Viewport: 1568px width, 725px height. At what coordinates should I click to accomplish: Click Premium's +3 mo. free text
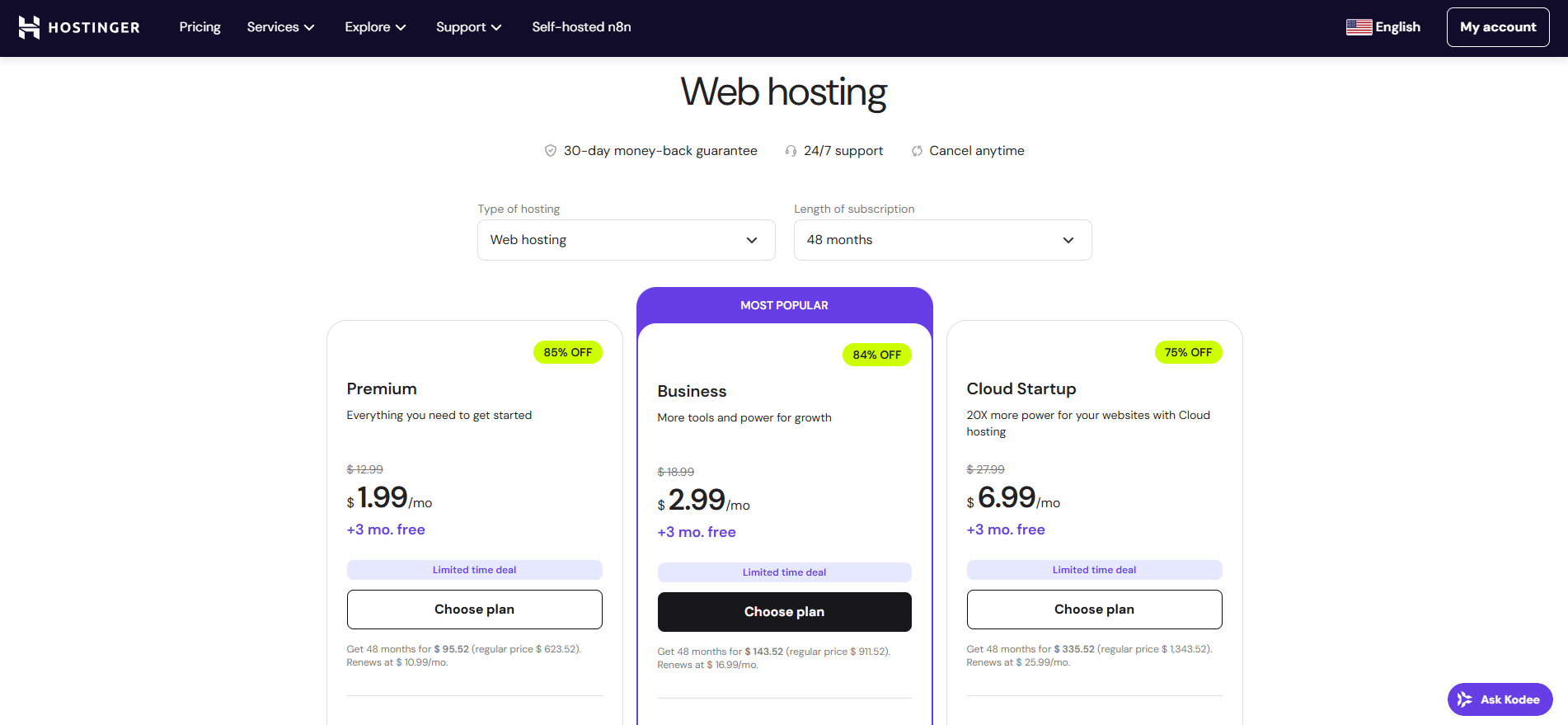coord(386,530)
